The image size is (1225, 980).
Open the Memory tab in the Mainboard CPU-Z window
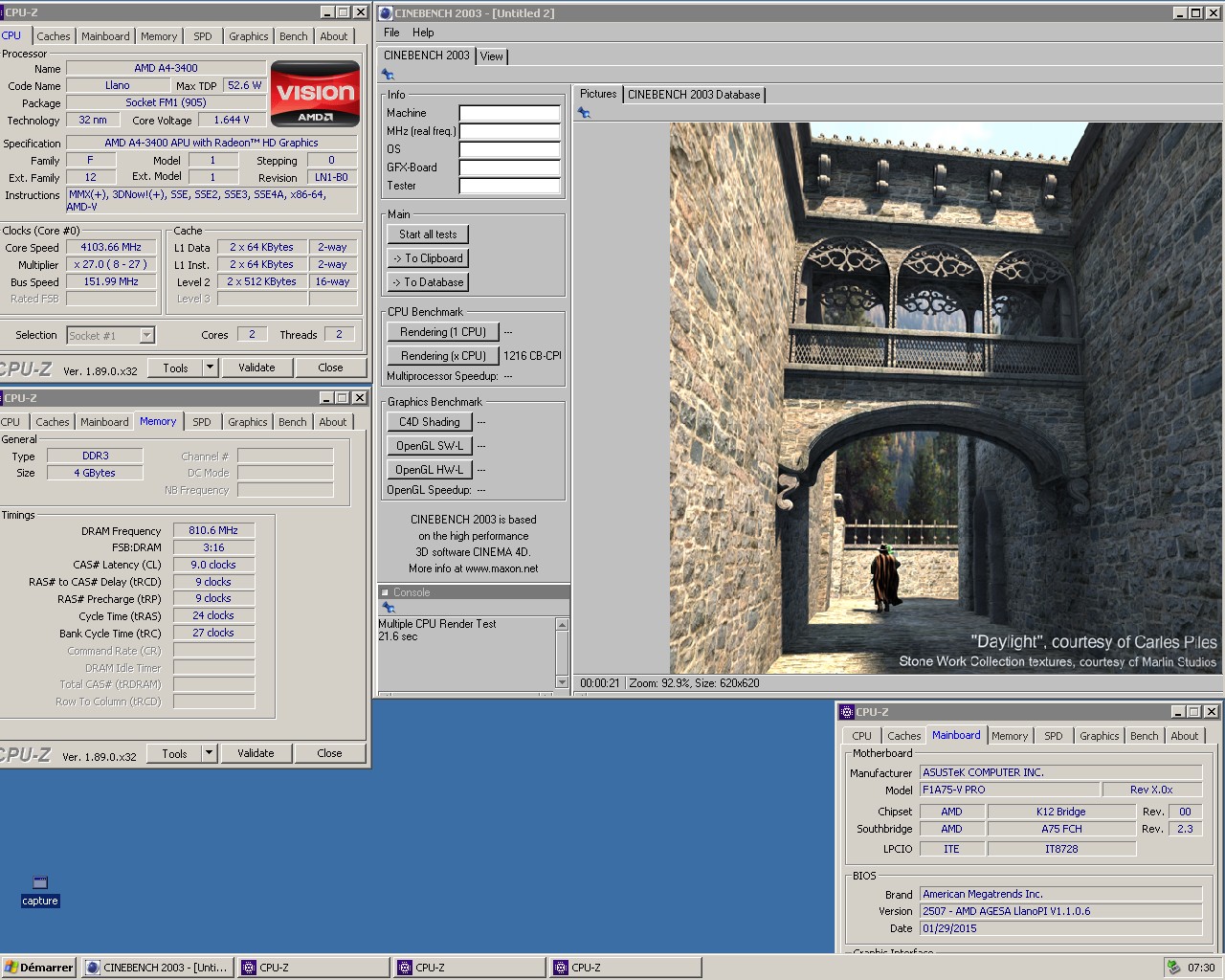pos(1010,736)
